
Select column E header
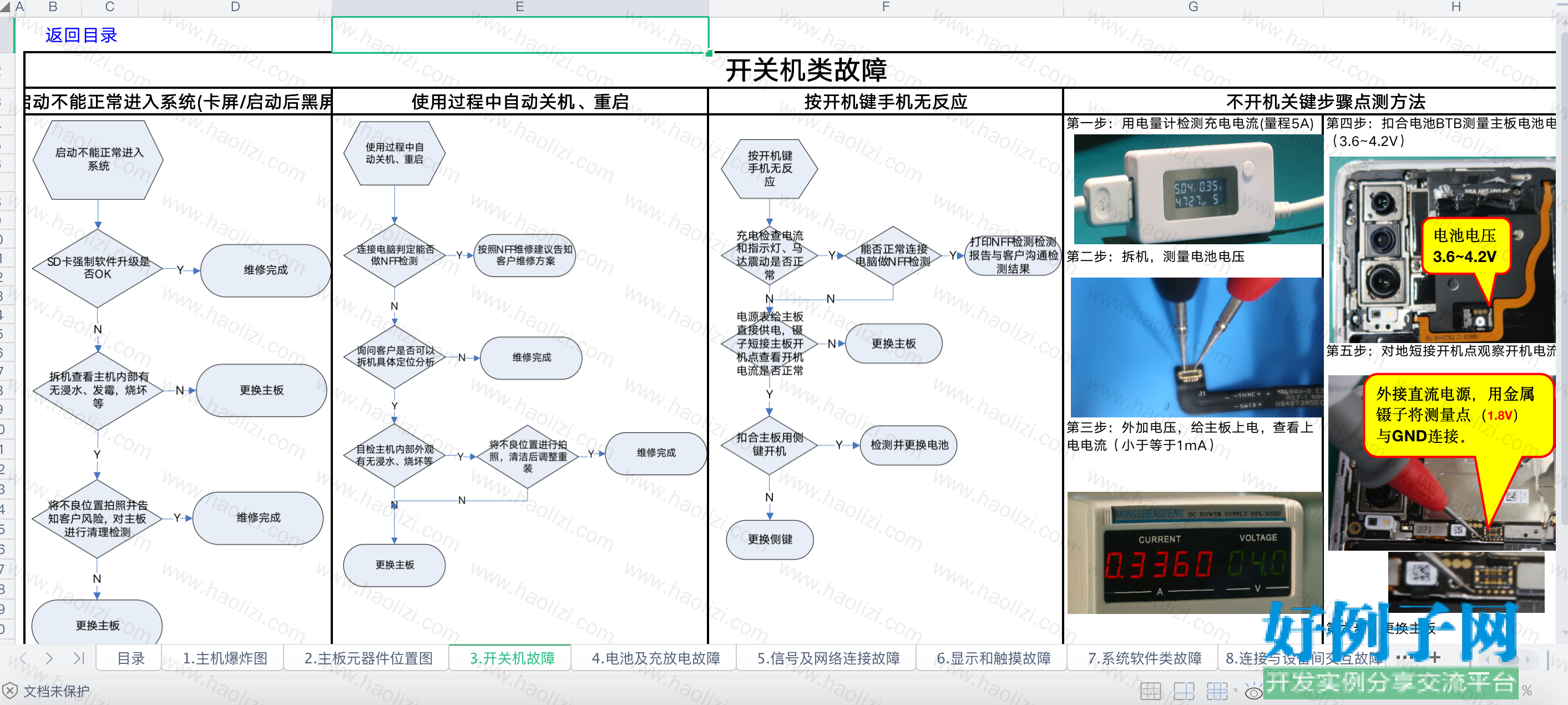pyautogui.click(x=520, y=7)
